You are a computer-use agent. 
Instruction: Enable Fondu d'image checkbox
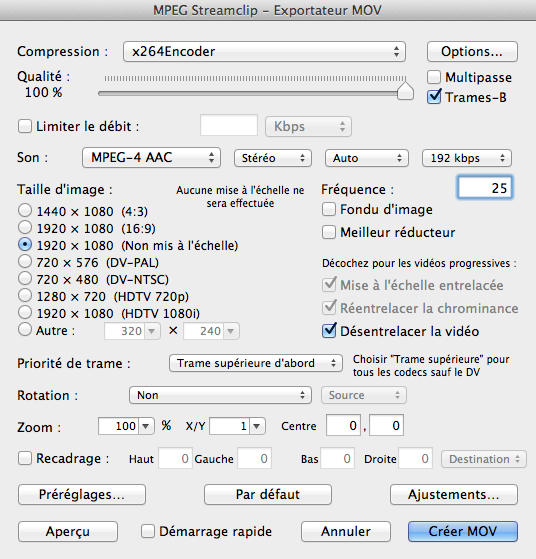pyautogui.click(x=328, y=209)
